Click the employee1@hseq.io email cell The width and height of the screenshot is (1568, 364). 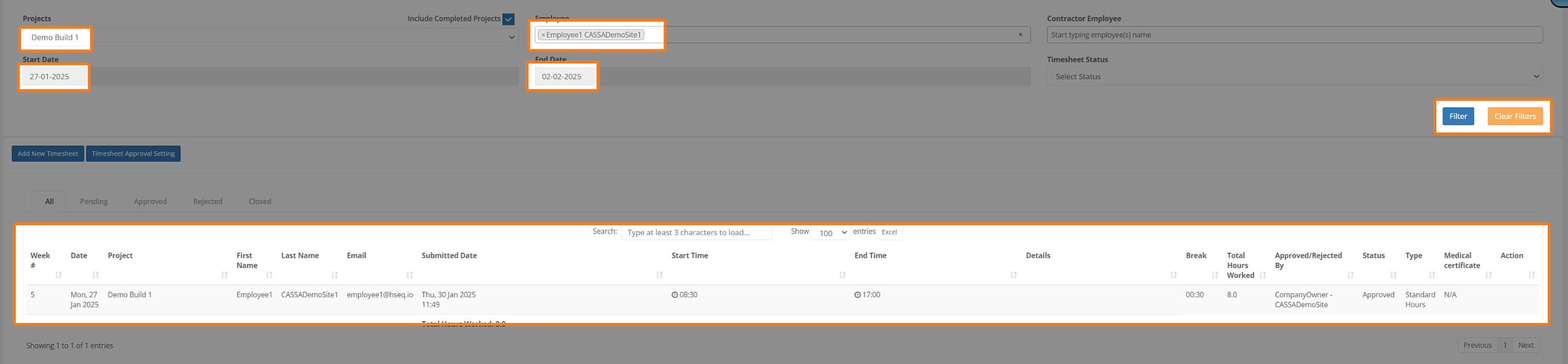[380, 295]
